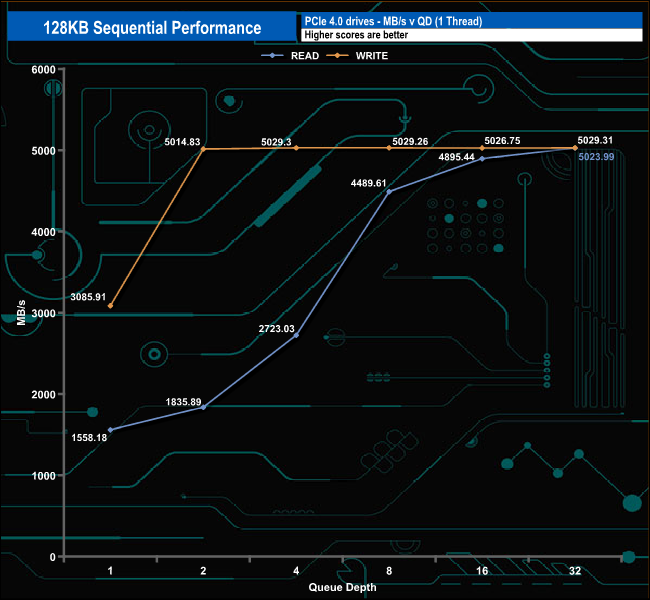Click the write data point at queue depth 4
Viewport: 650px width, 600px height.
(296, 148)
